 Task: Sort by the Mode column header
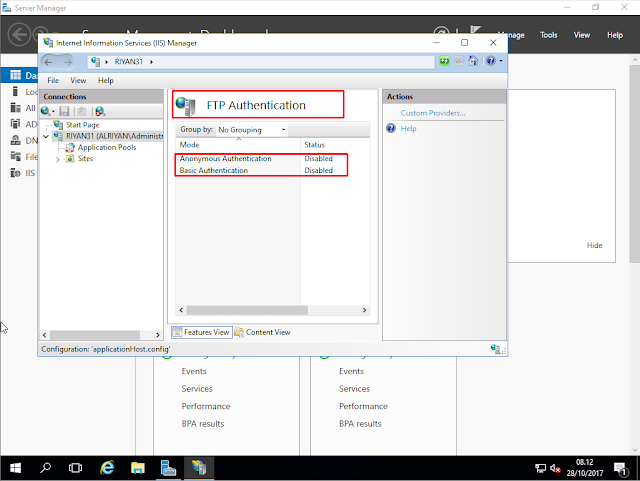[x=238, y=145]
